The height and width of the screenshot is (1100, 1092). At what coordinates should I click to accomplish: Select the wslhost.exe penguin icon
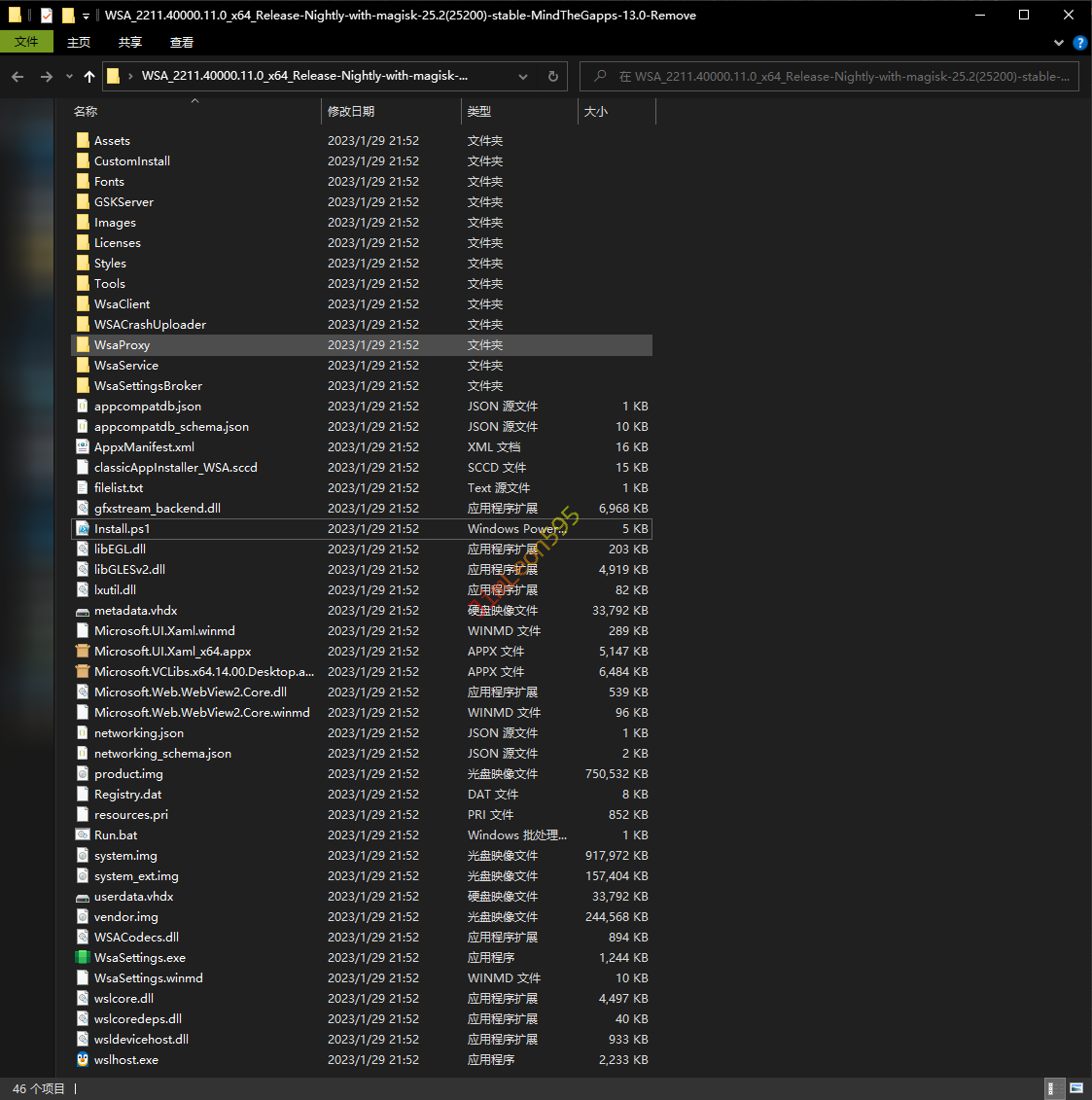(x=83, y=1060)
